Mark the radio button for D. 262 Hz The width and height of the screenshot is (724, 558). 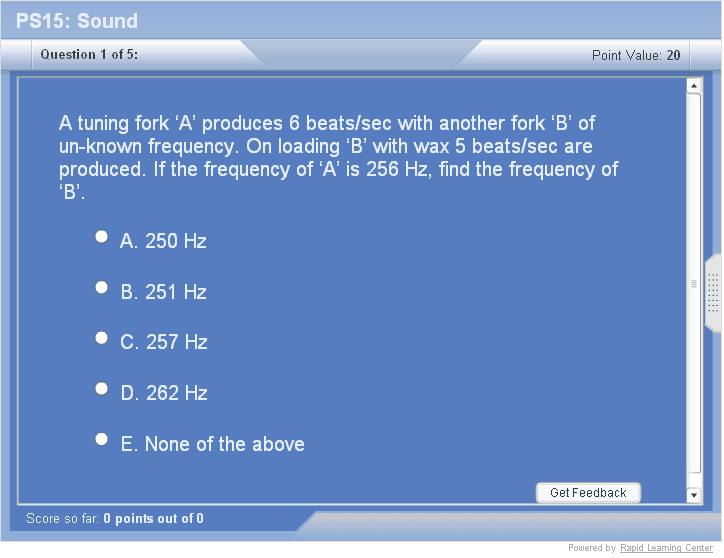pos(101,389)
